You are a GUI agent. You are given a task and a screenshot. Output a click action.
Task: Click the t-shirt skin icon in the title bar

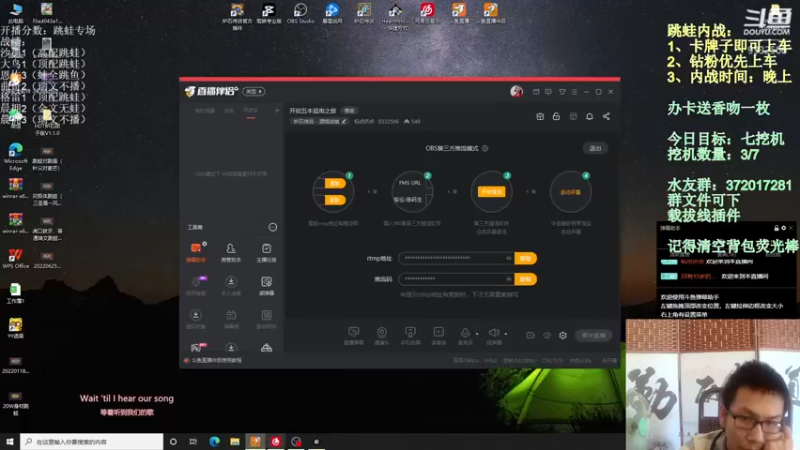tap(562, 92)
